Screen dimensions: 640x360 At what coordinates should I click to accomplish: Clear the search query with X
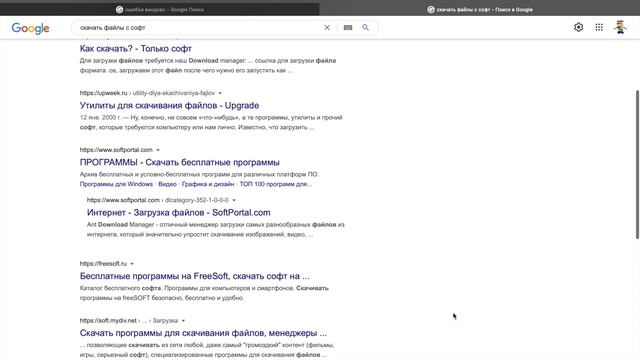pos(327,27)
